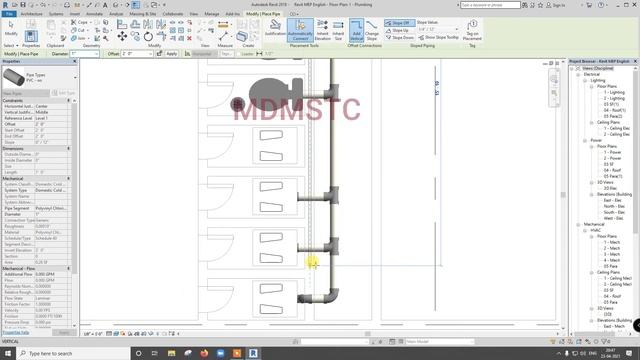640x360 pixels.
Task: Click Sign In
Action: pyautogui.click(x=556, y=5)
